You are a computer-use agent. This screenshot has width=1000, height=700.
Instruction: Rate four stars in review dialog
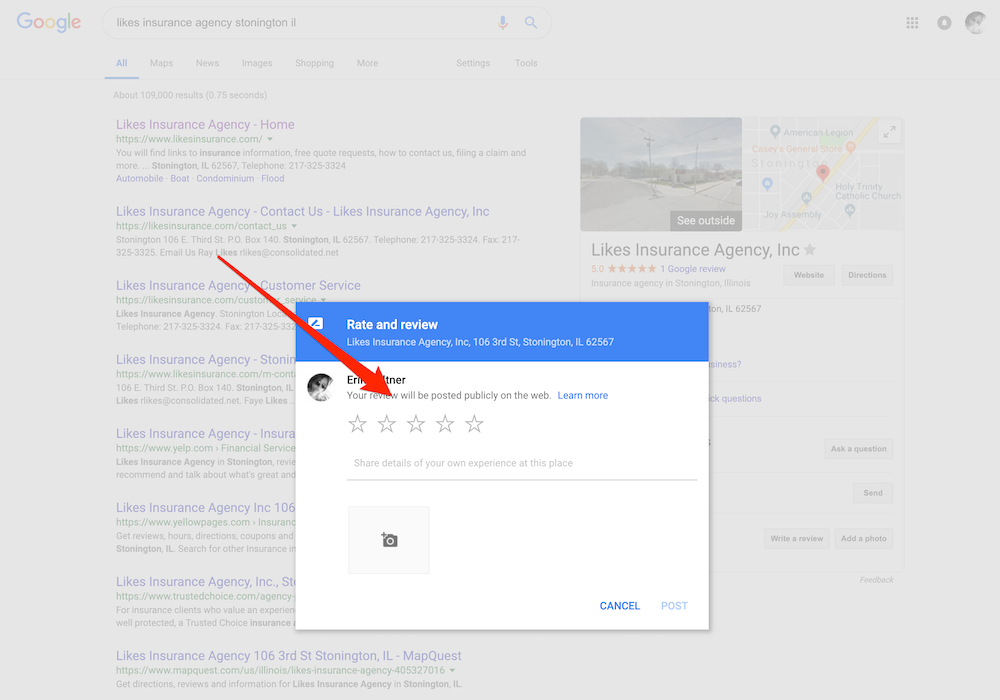tap(445, 424)
